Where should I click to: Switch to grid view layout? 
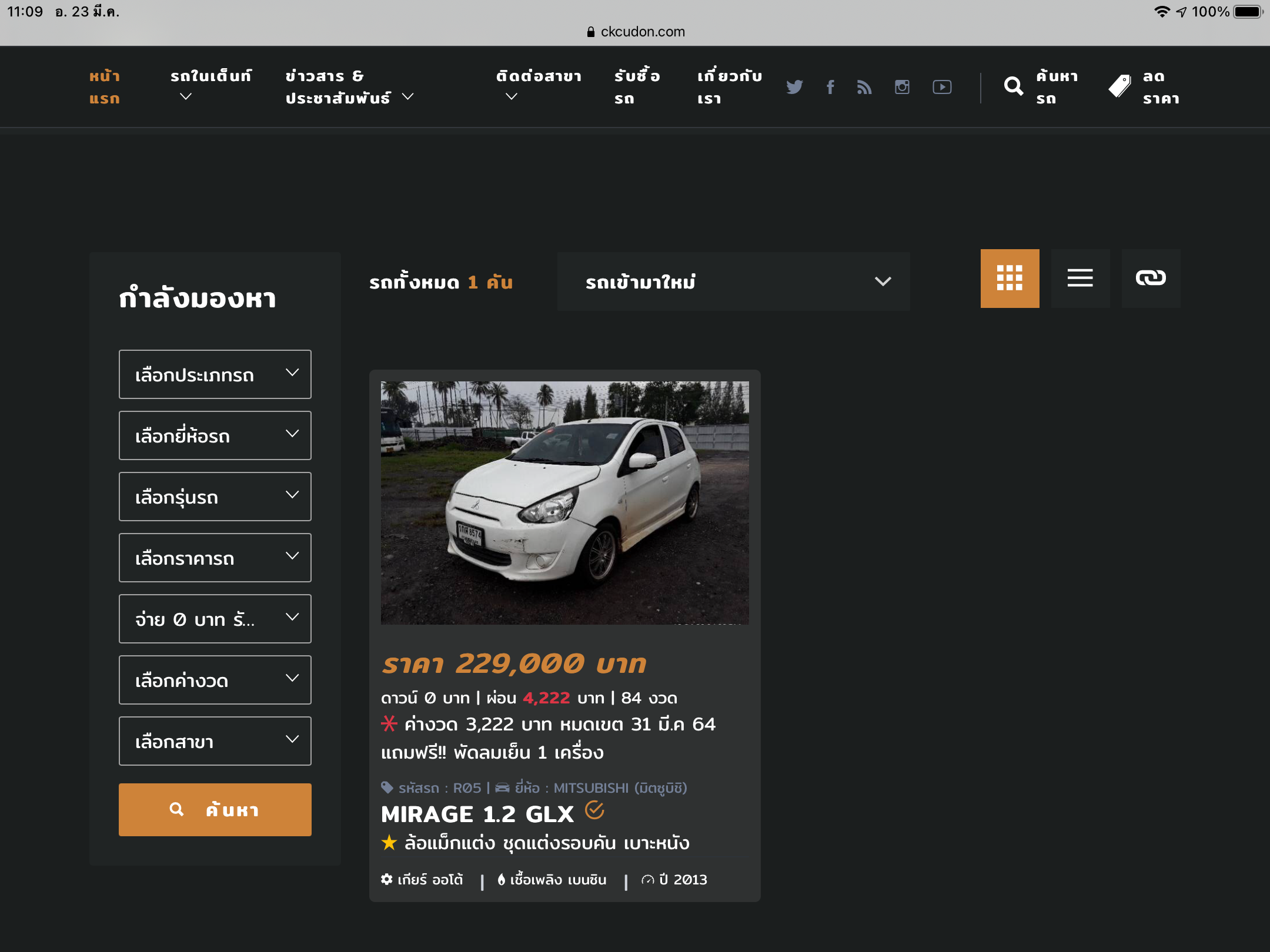coord(1010,278)
